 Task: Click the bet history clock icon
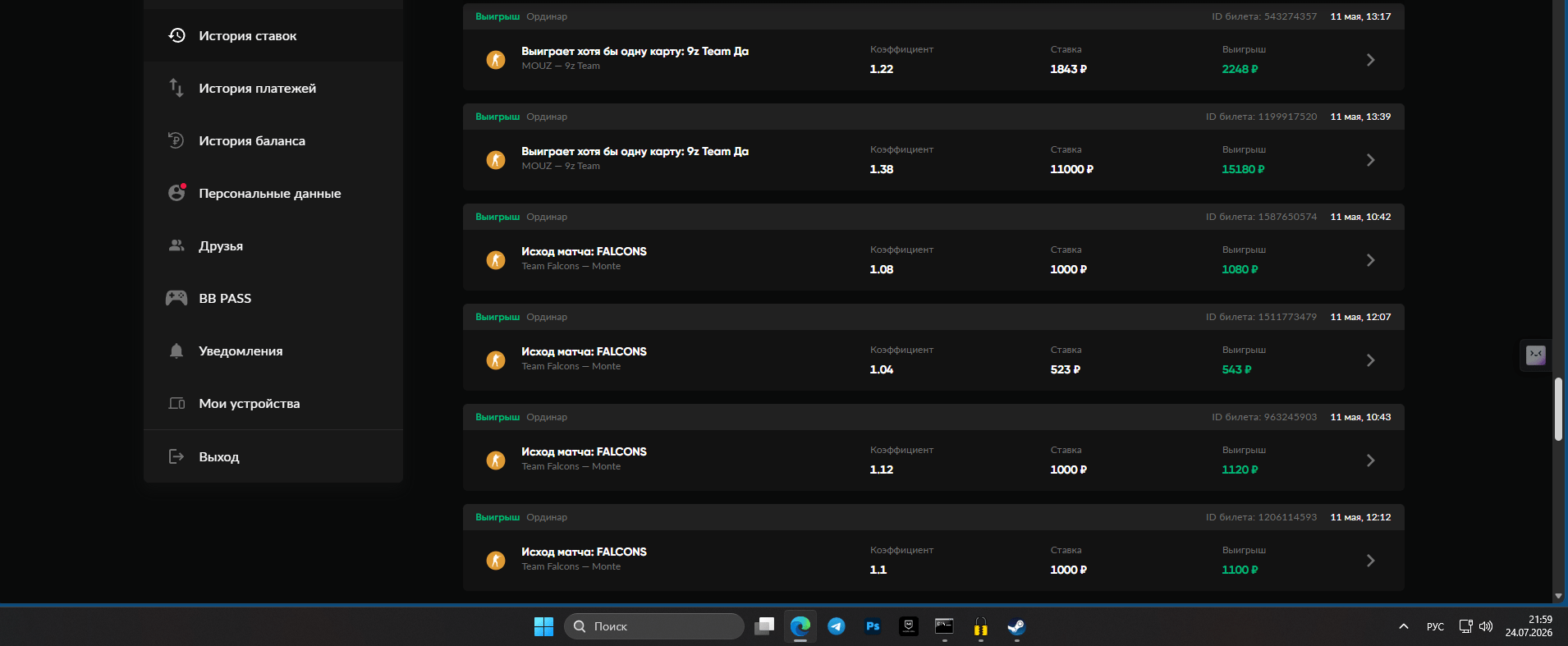[x=177, y=35]
